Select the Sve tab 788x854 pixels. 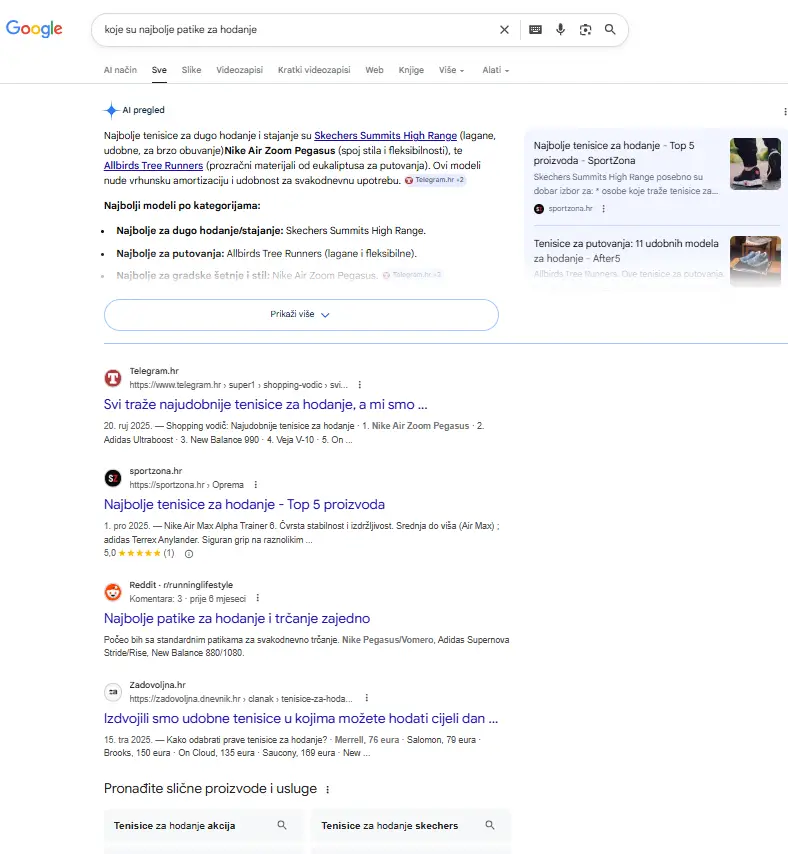coord(159,70)
